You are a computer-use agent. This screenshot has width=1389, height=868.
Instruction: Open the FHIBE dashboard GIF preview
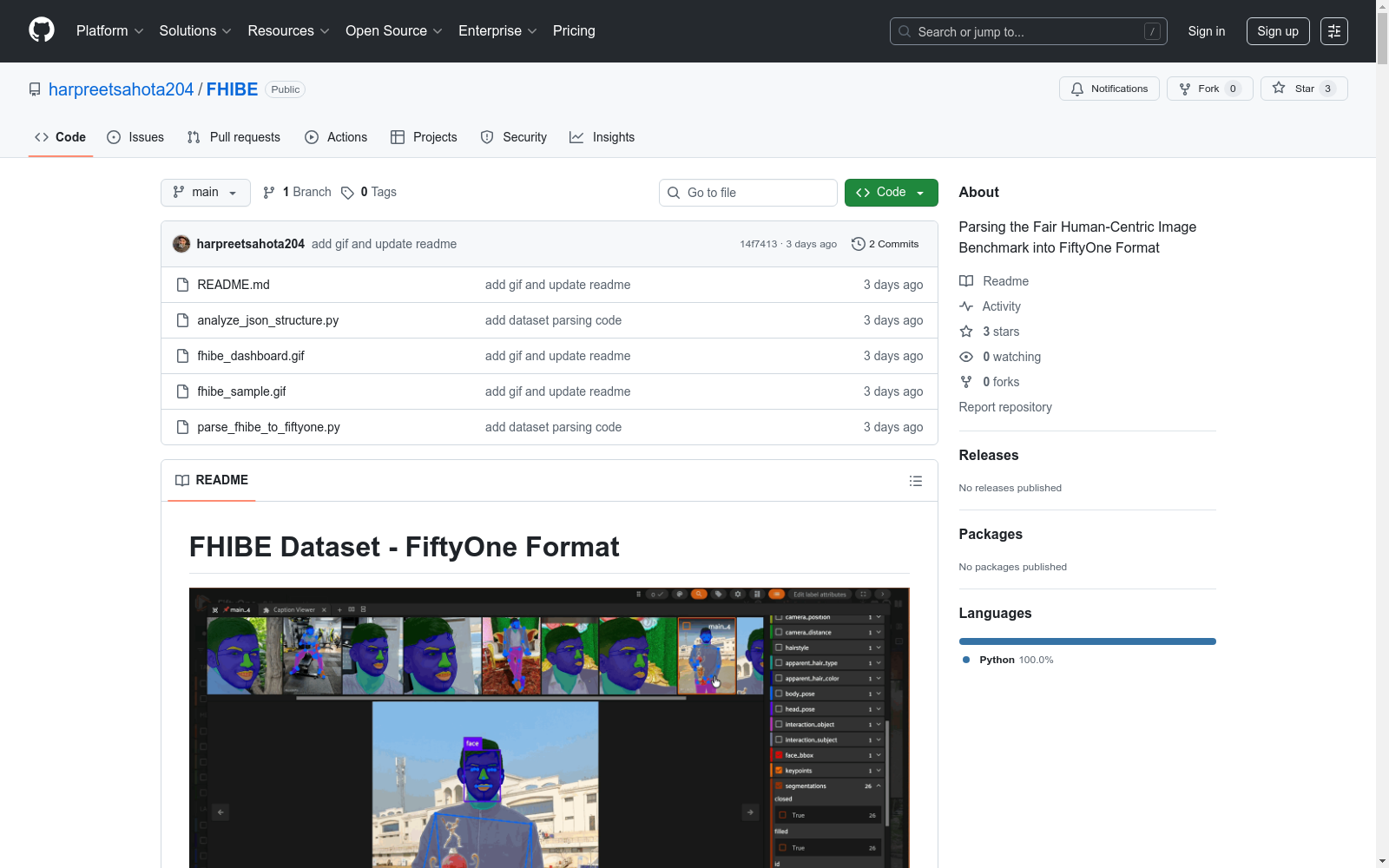click(x=550, y=728)
